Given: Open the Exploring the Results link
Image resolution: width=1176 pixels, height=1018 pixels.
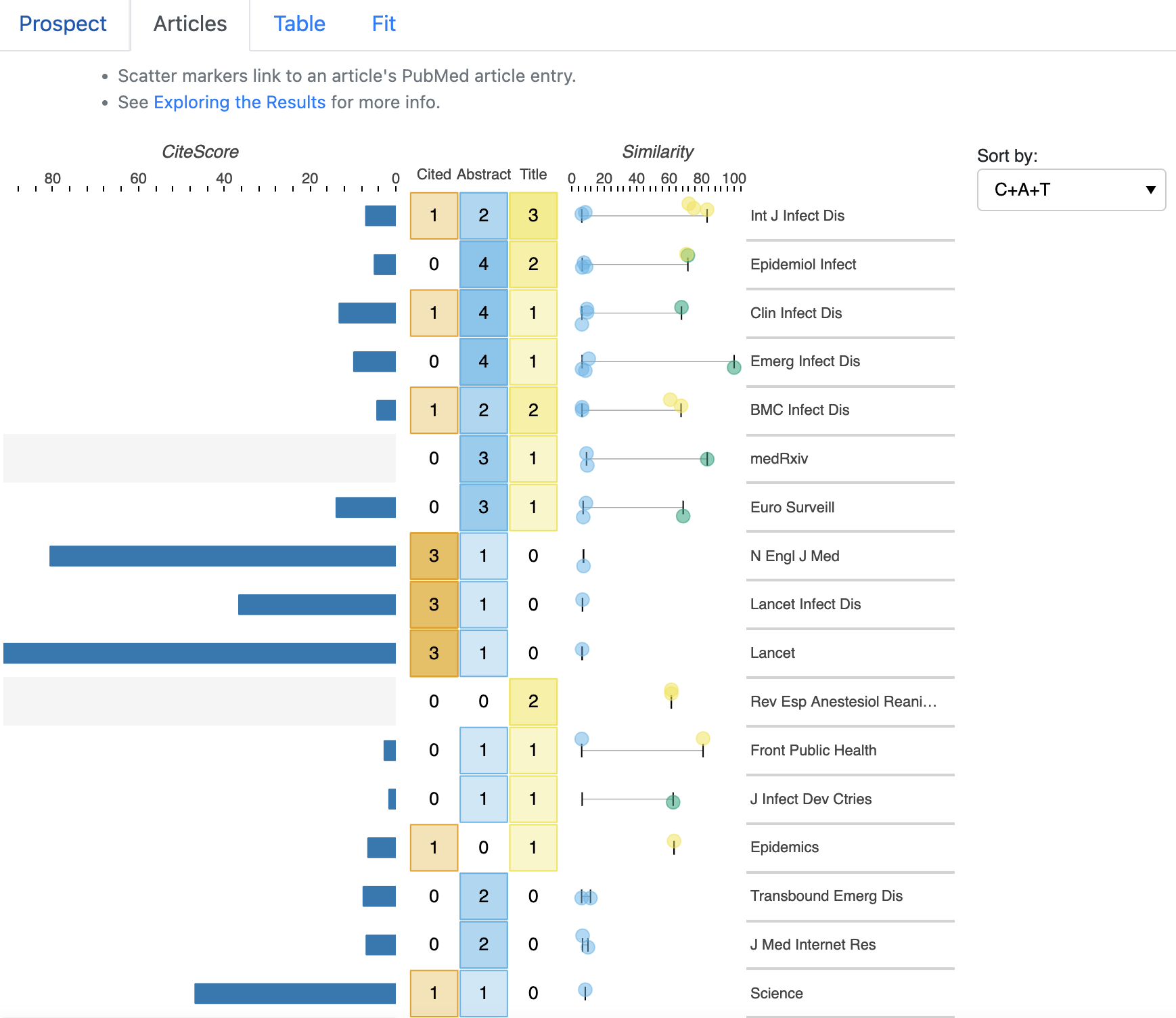Looking at the screenshot, I should [240, 102].
